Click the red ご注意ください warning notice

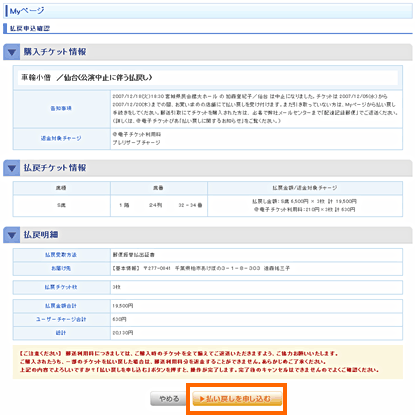coord(208,362)
